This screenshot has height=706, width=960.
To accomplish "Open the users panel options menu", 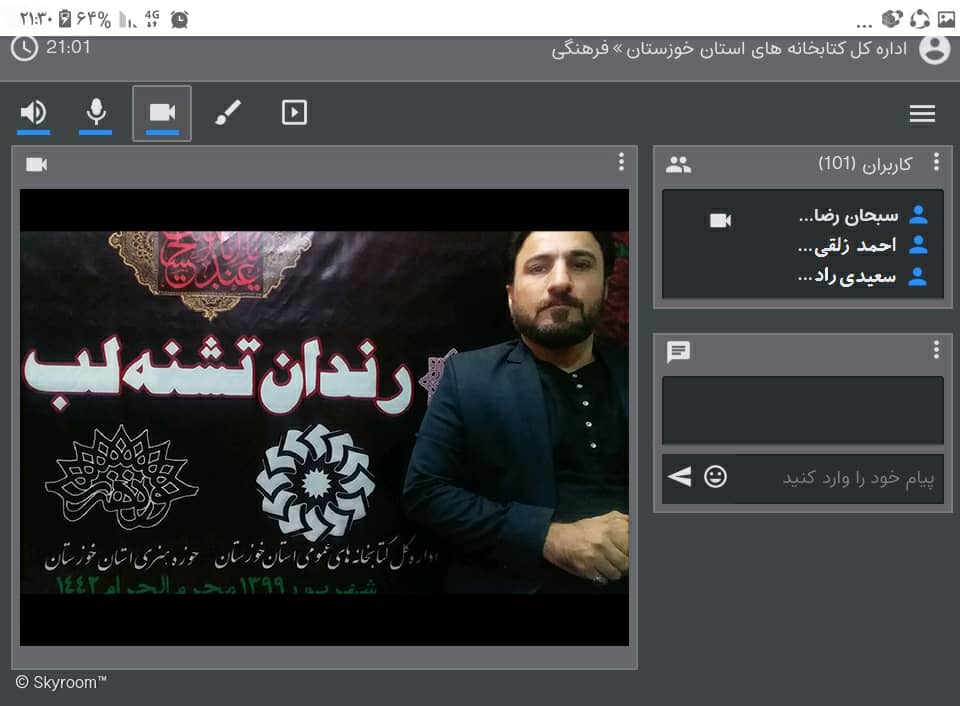I will coord(936,161).
